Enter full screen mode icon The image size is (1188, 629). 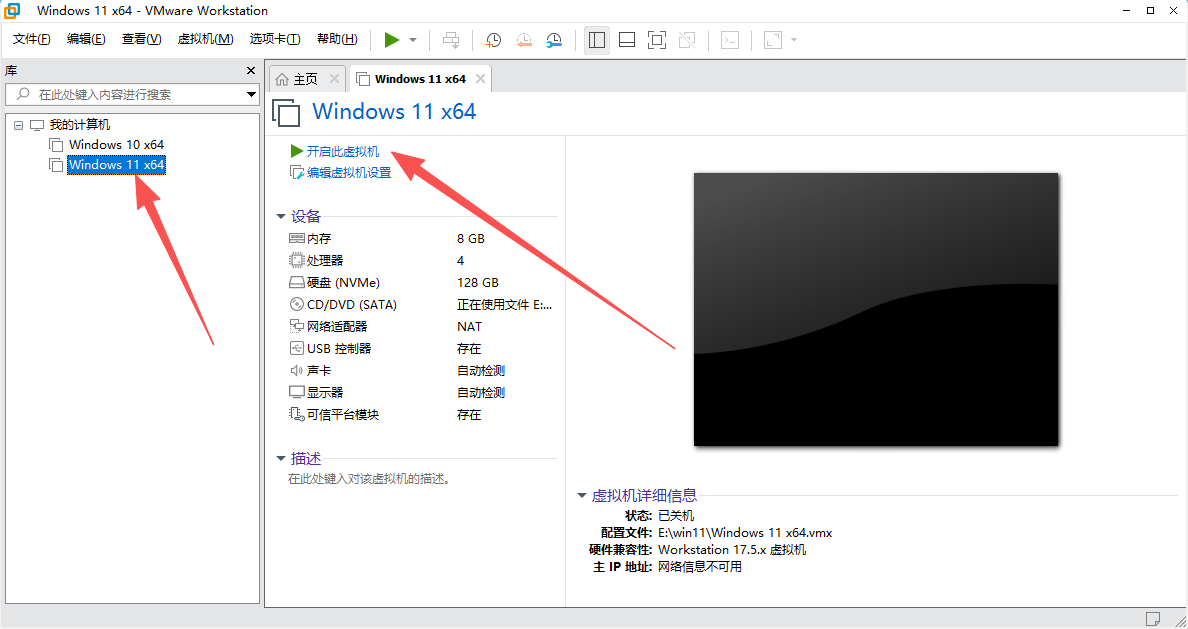coord(657,40)
